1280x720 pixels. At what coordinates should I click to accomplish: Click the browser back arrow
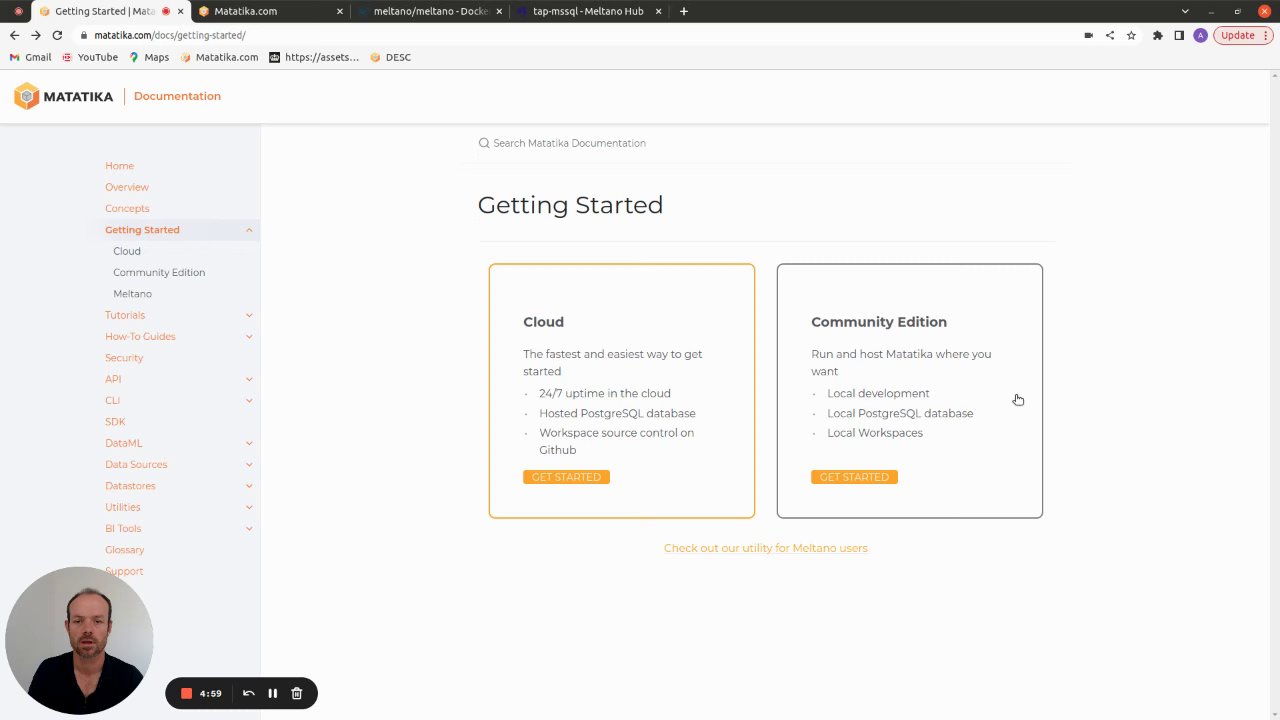click(x=14, y=35)
